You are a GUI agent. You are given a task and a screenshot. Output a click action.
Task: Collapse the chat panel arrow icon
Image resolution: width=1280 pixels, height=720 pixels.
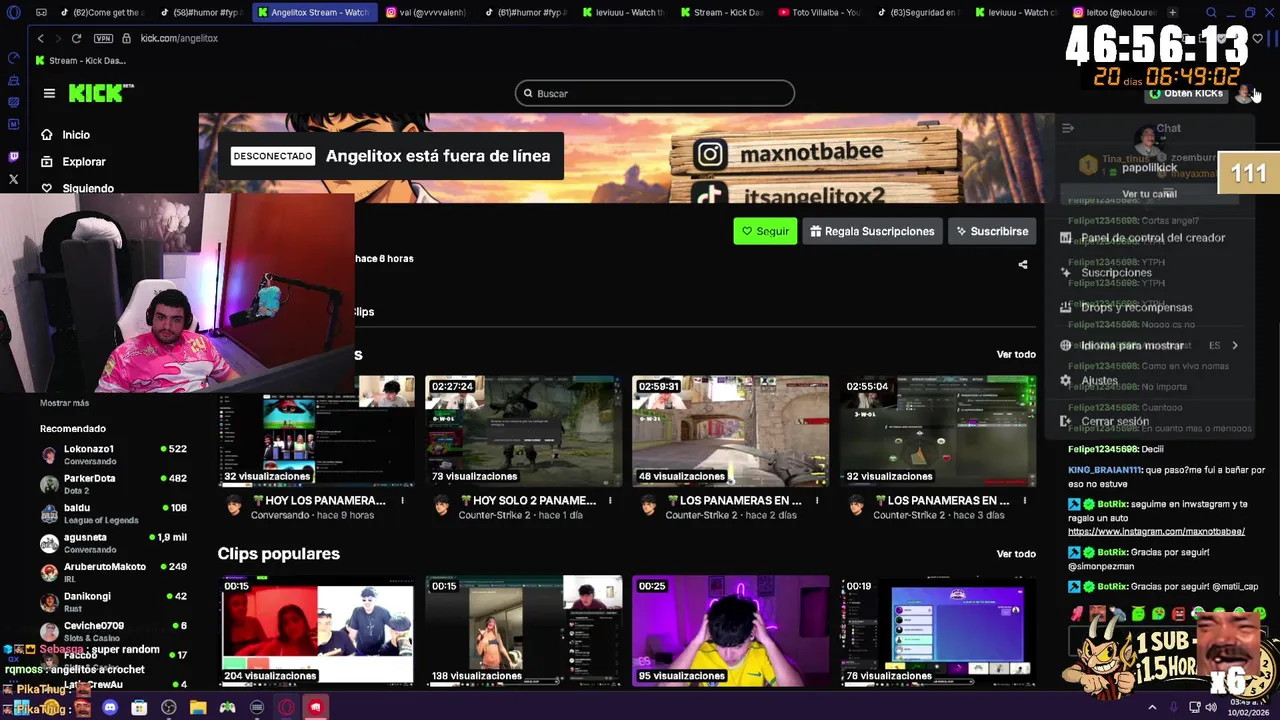[x=1068, y=128]
